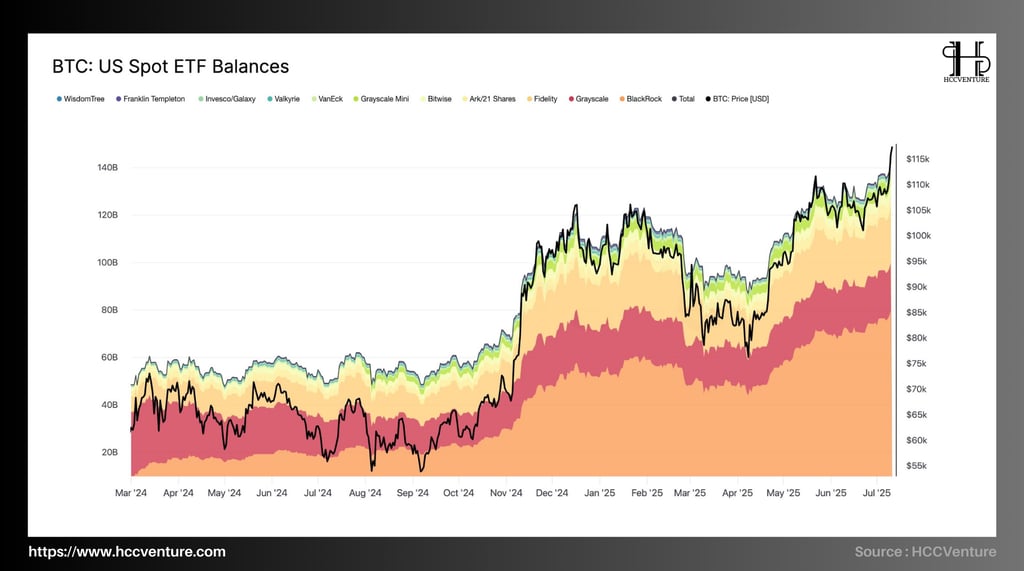Click the 120B left axis label

click(108, 215)
